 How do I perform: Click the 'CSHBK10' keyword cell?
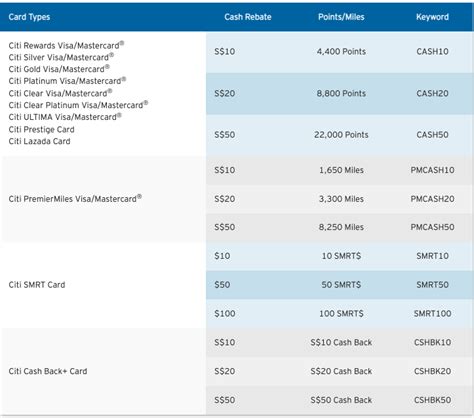click(x=432, y=342)
